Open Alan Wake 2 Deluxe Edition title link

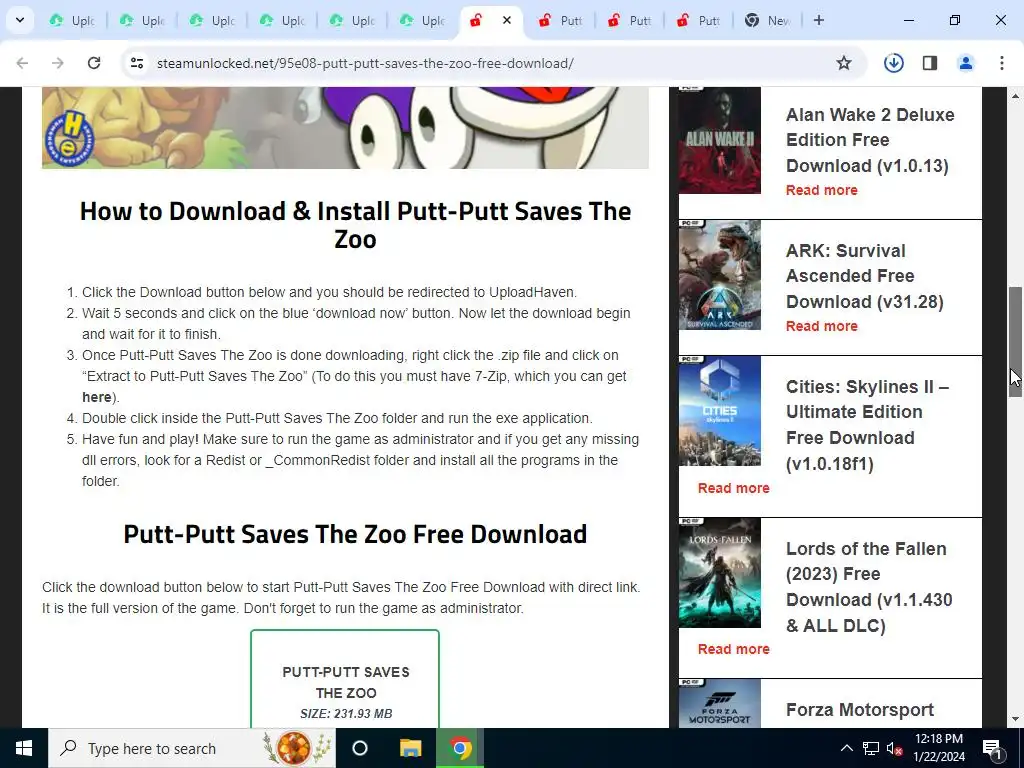[x=870, y=140]
